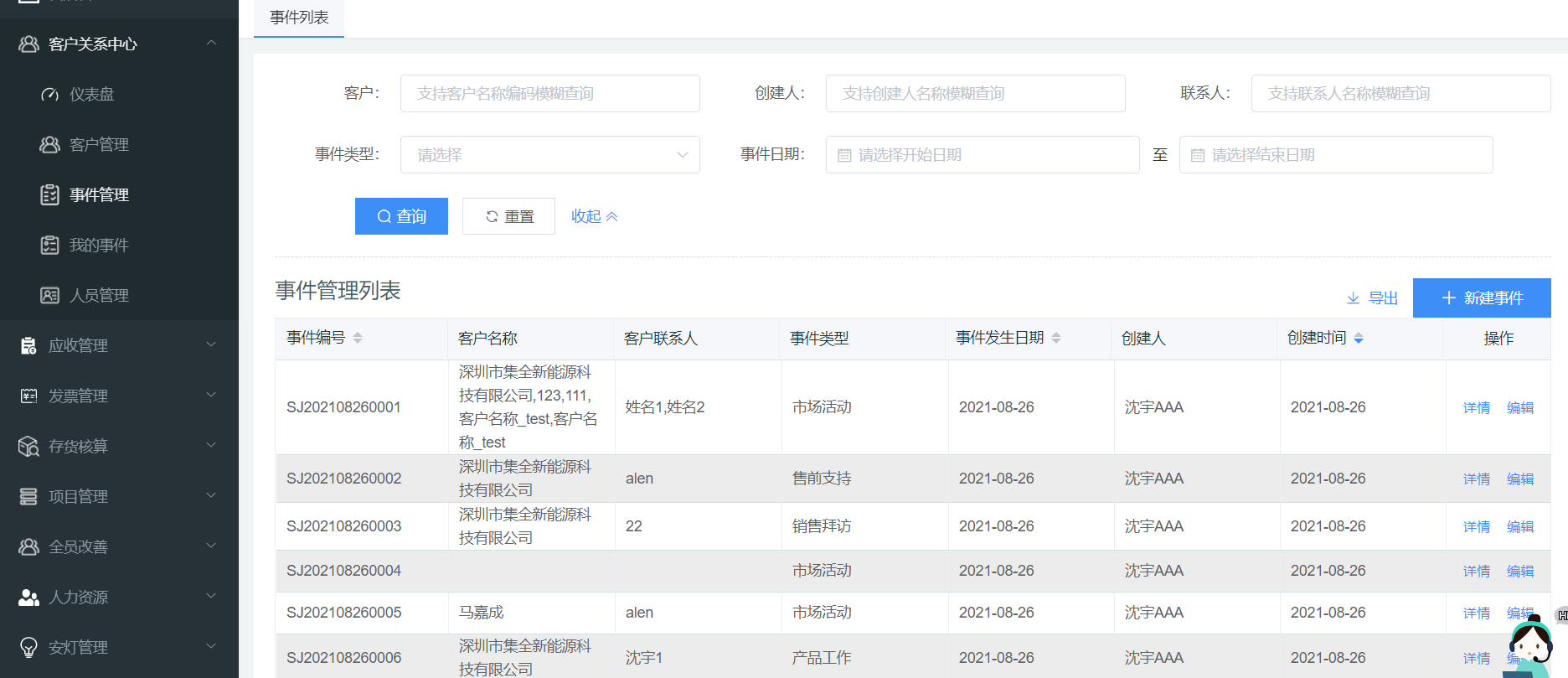Switch to the 事件列表 tab

point(299,18)
